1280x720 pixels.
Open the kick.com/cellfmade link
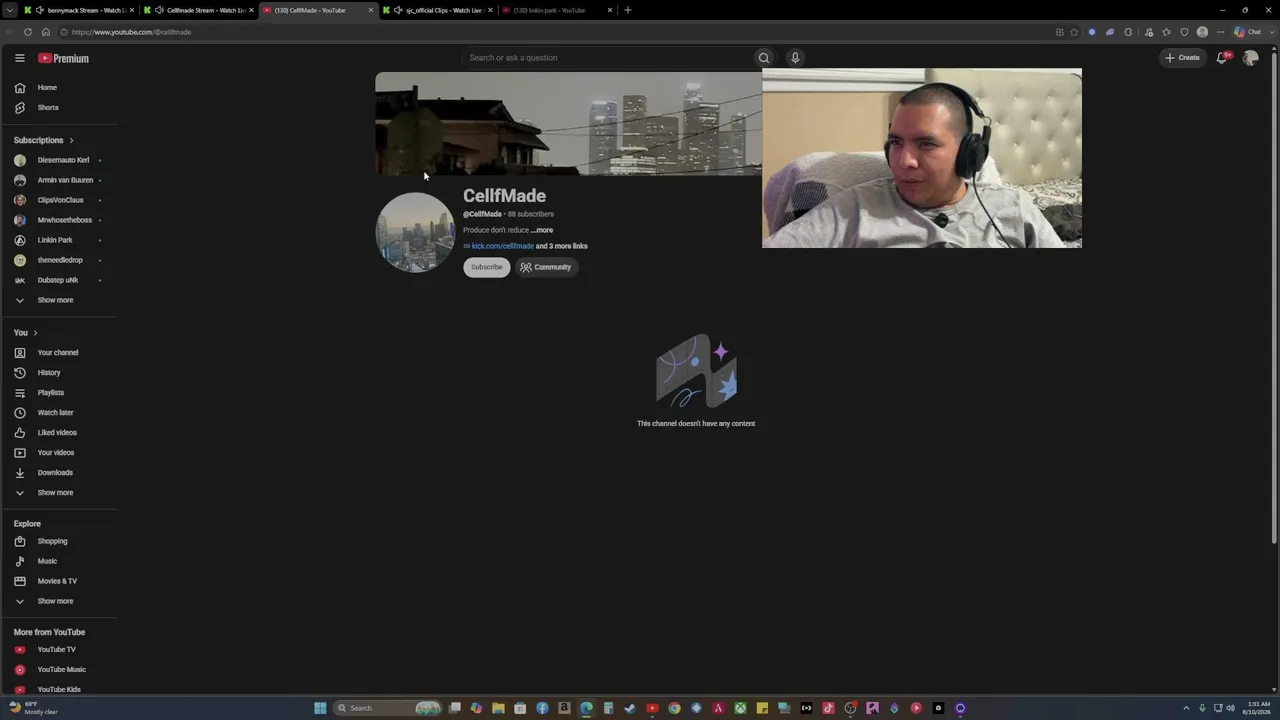tap(502, 246)
